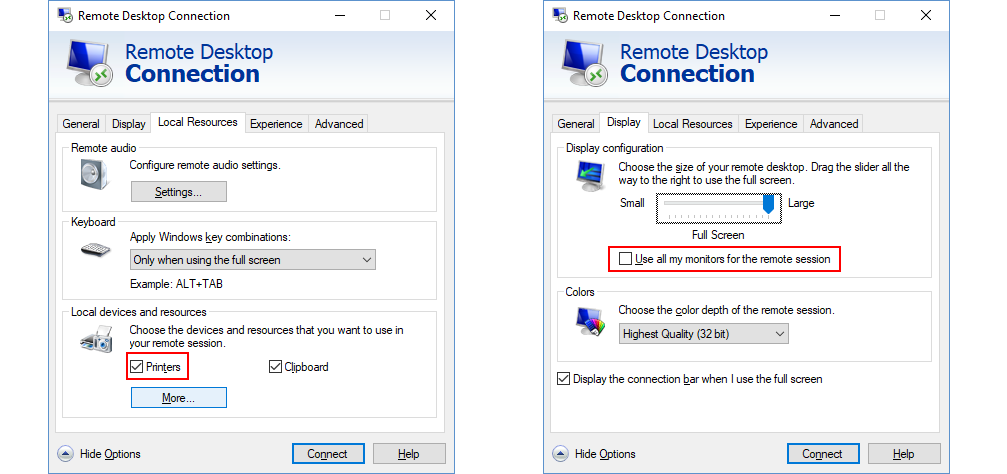Click the 'Large' slider label
The width and height of the screenshot is (1007, 474).
click(x=801, y=203)
